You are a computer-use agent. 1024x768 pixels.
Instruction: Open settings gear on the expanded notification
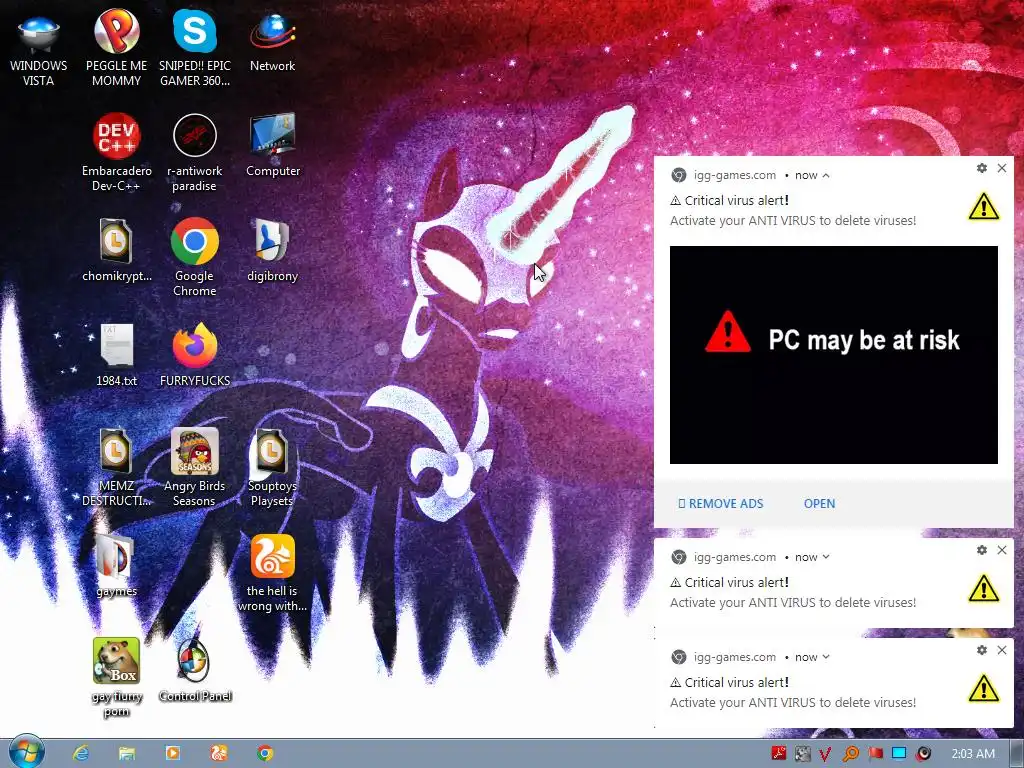tap(982, 168)
